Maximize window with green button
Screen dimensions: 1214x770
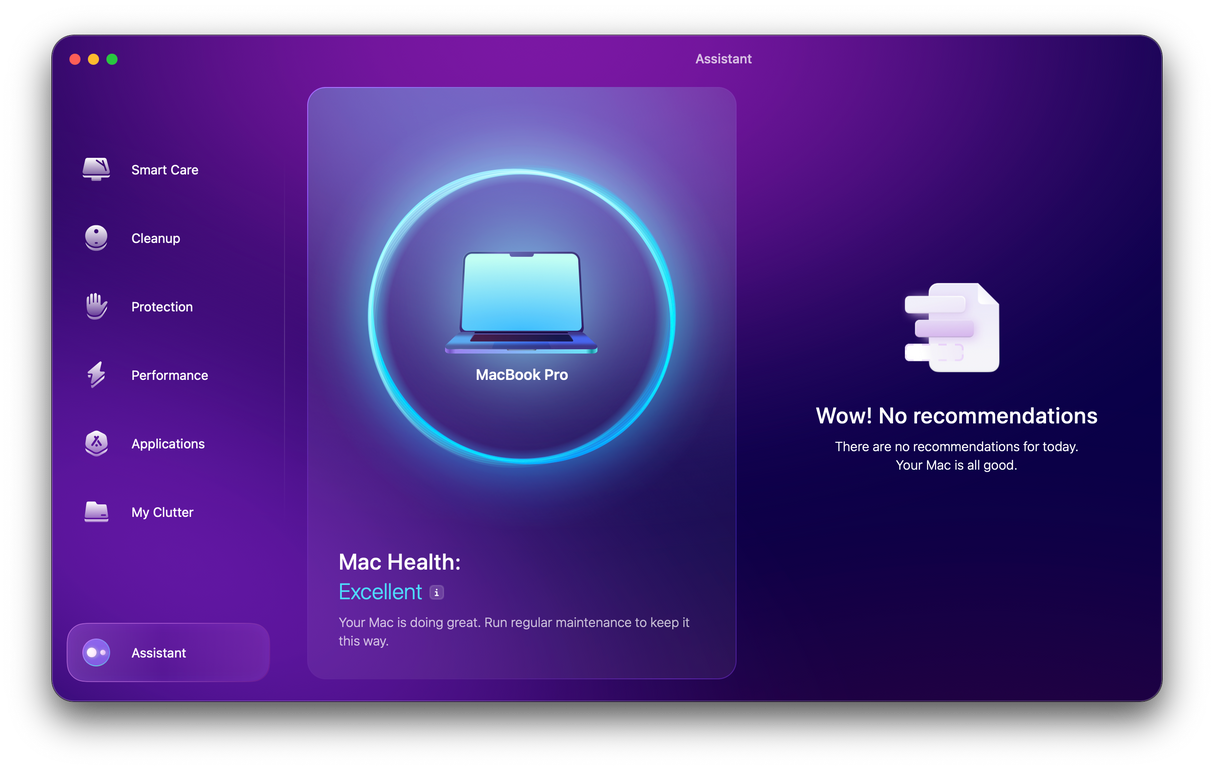click(112, 59)
